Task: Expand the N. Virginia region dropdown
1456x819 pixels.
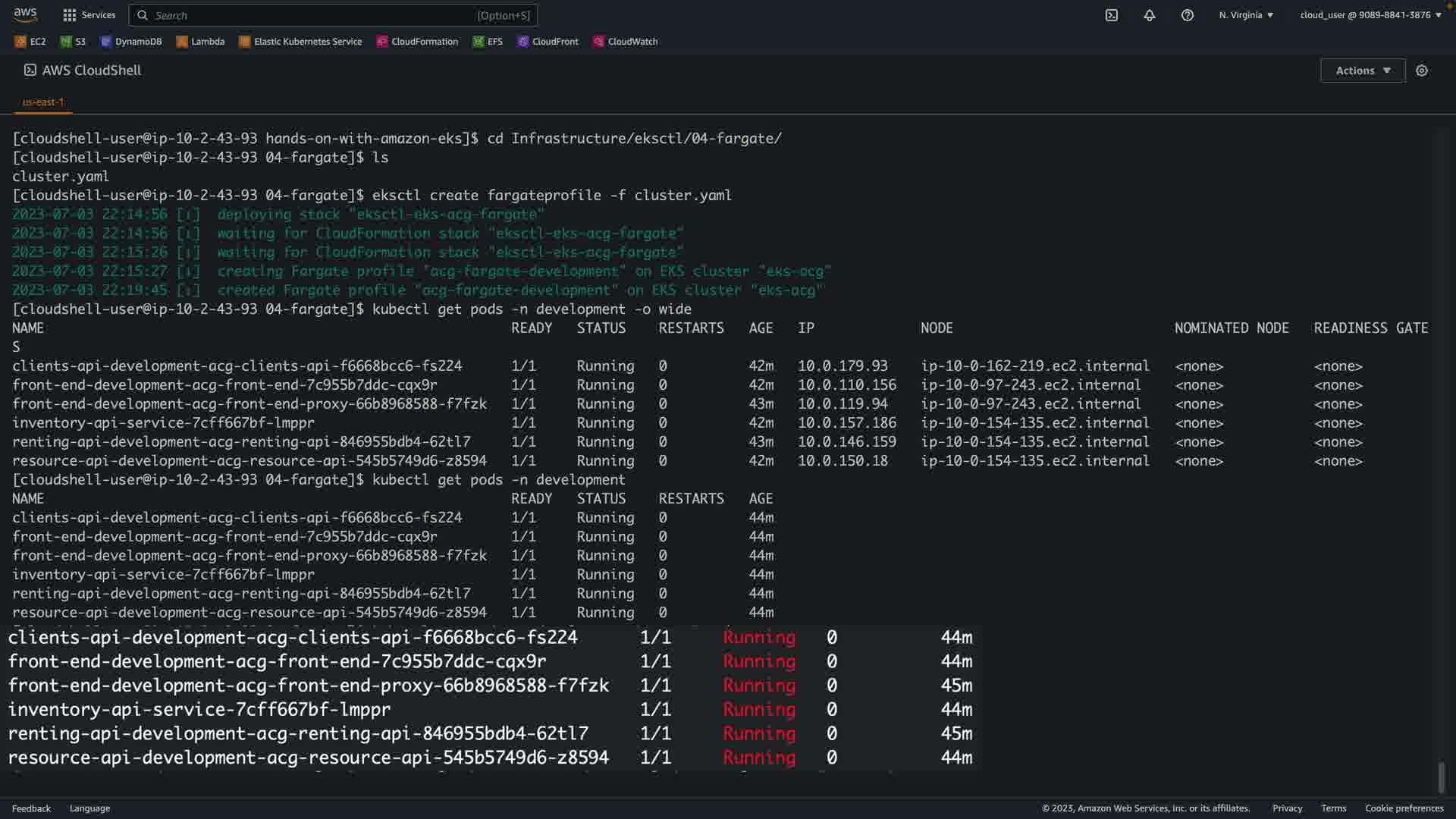Action: click(x=1246, y=15)
